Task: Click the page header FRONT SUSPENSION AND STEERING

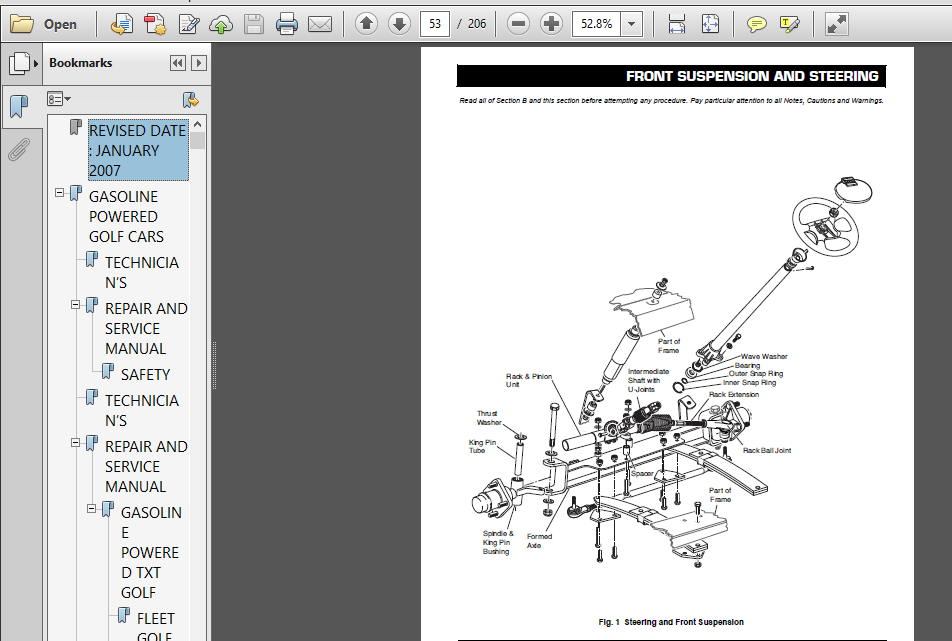Action: point(752,76)
